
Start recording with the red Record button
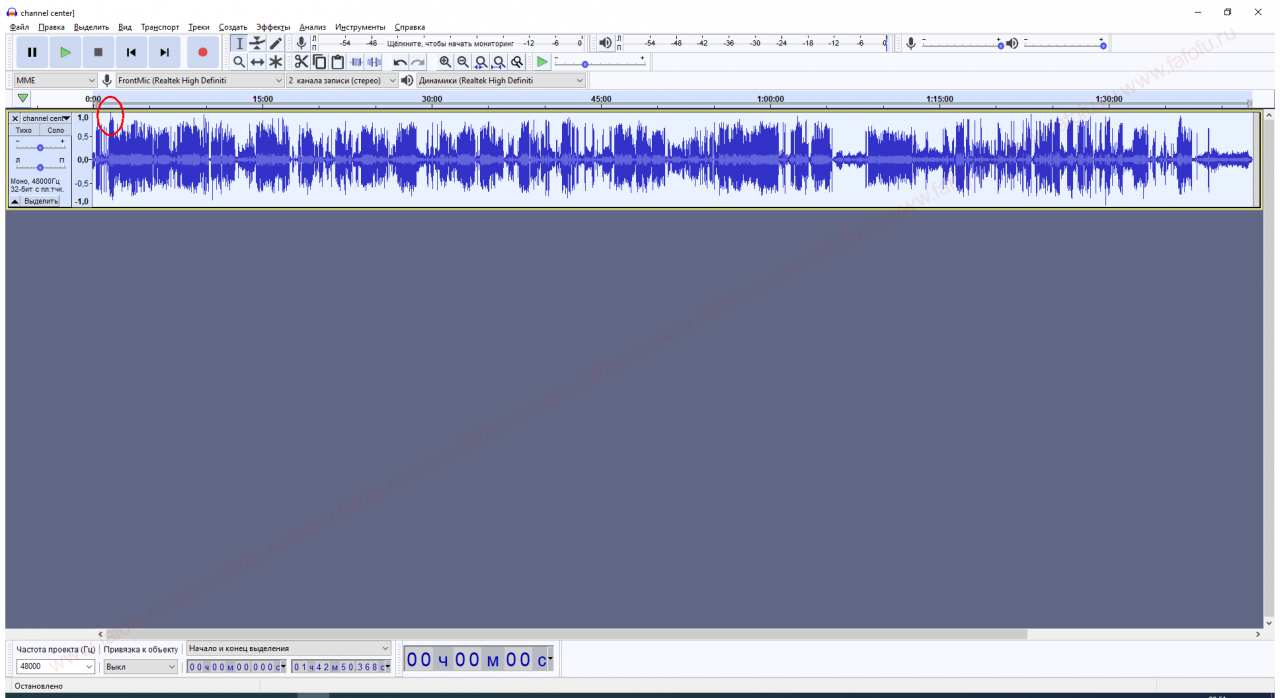point(203,52)
